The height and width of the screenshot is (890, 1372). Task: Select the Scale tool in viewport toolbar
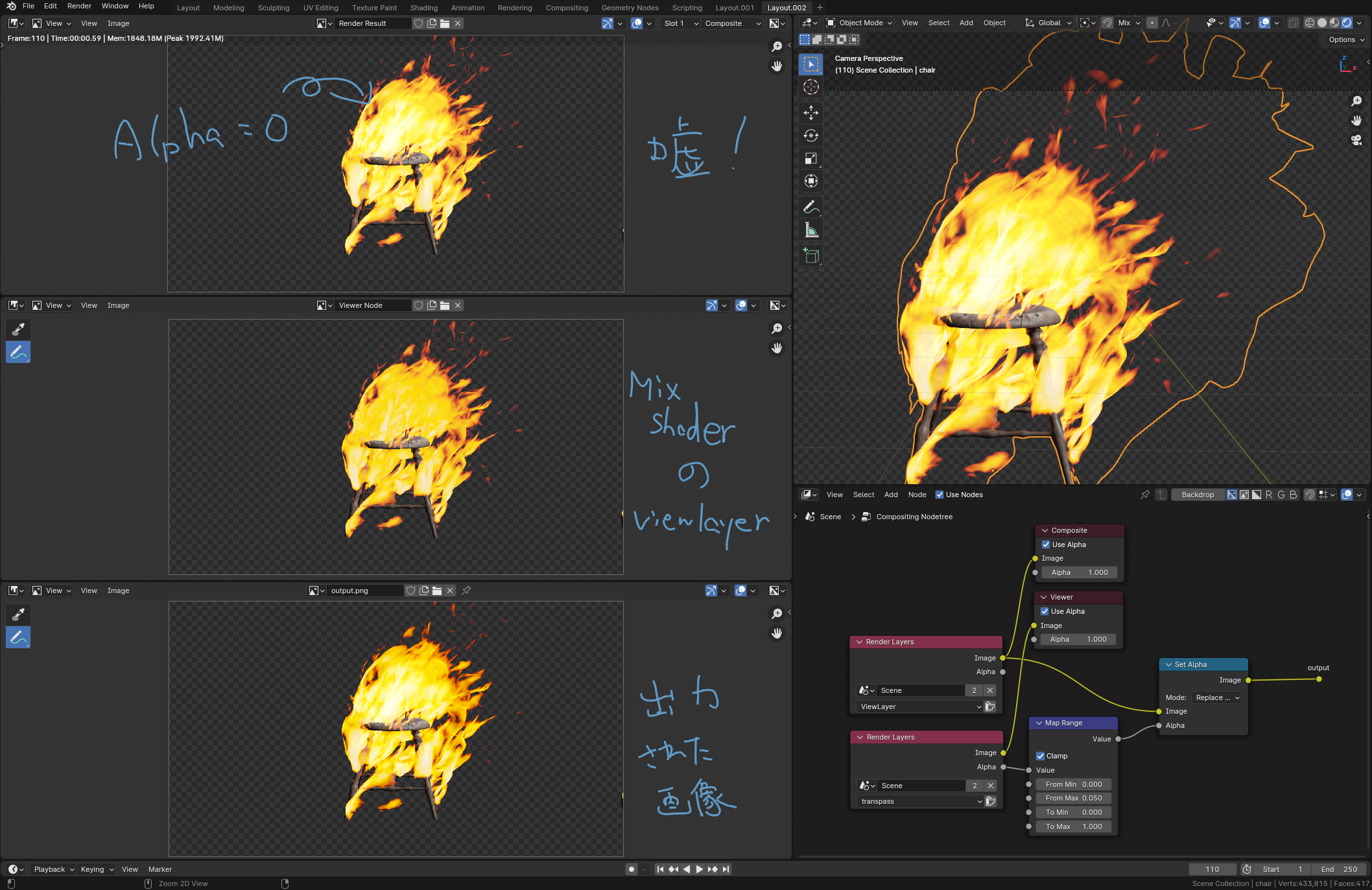(x=810, y=159)
